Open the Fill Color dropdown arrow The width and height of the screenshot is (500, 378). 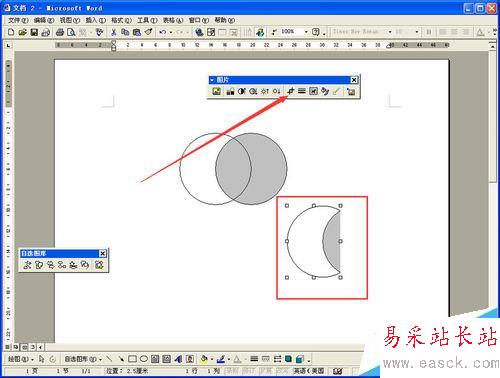[212, 359]
